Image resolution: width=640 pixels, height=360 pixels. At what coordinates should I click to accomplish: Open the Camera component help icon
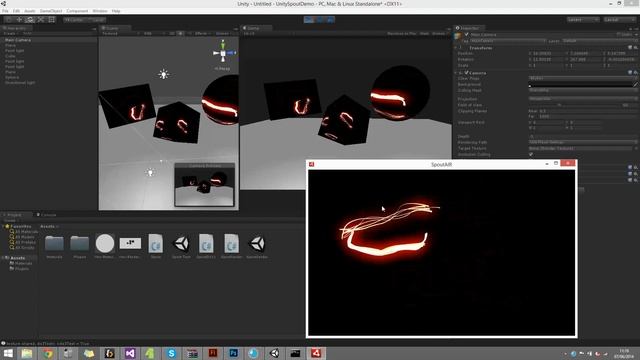pos(630,73)
